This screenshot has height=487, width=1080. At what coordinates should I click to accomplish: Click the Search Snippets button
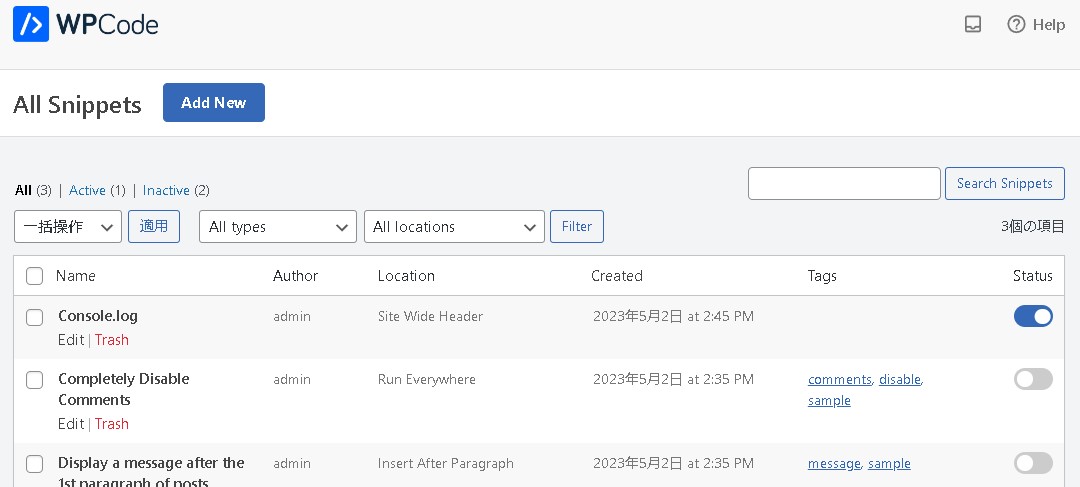(1004, 184)
